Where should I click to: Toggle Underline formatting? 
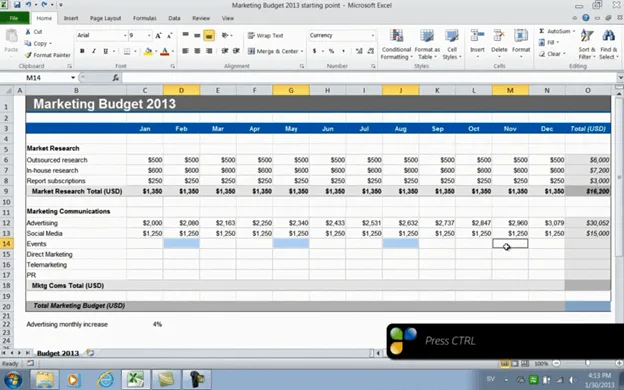(x=105, y=51)
